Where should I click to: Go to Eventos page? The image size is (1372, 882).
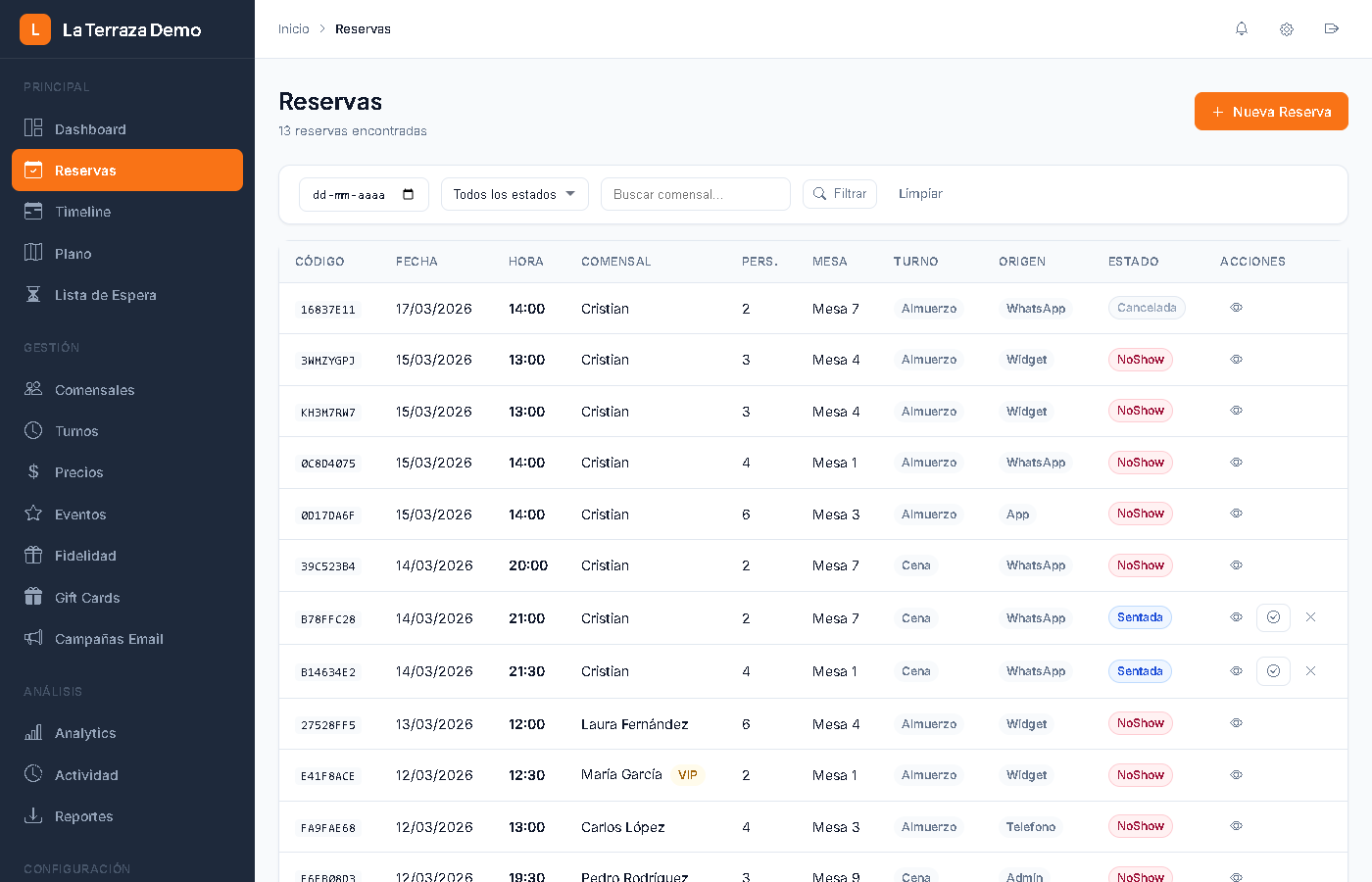tap(127, 514)
